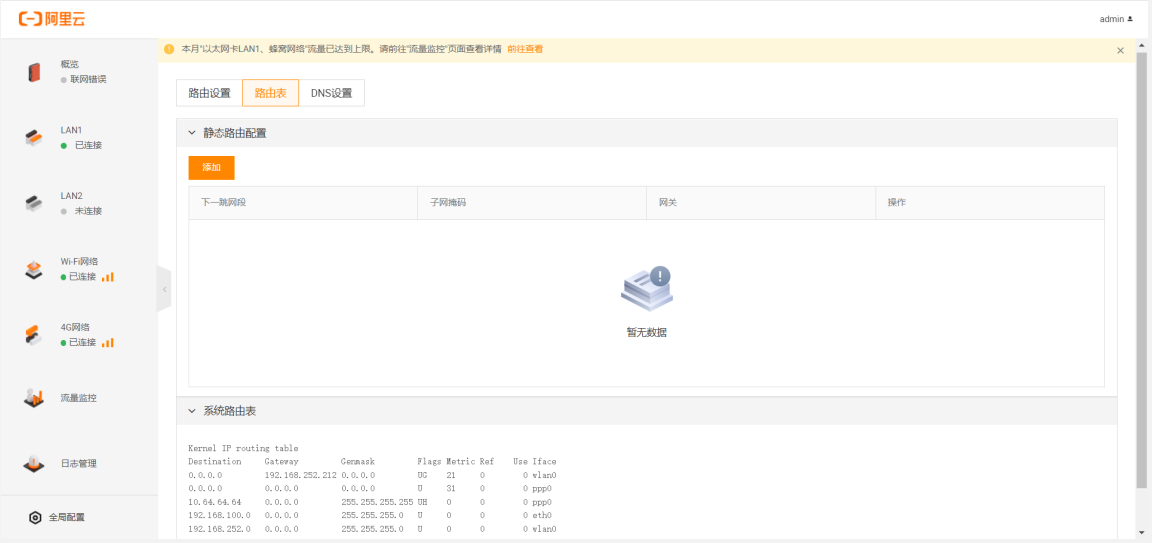This screenshot has width=1152, height=543.
Task: Switch to the 路由设置 tab
Action: [209, 93]
